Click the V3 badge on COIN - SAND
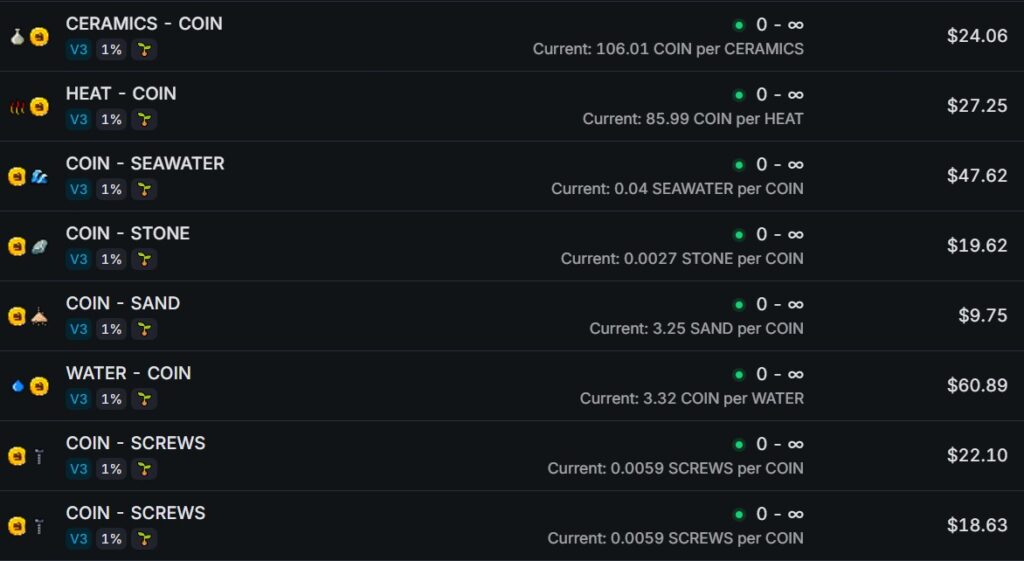Viewport: 1024px width, 561px height. click(79, 329)
